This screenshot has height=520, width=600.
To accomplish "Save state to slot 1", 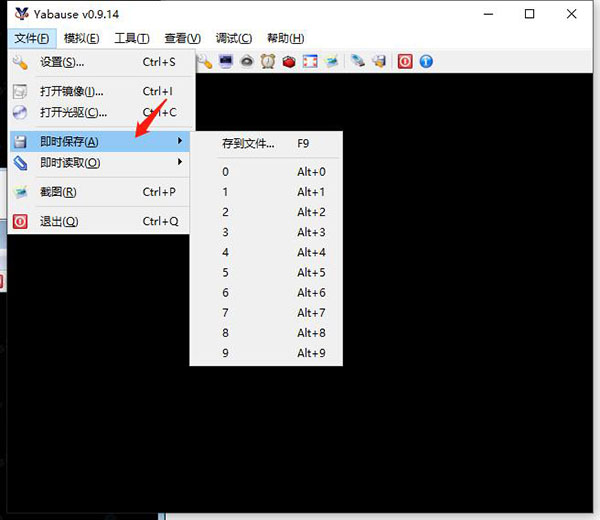I will pos(266,192).
